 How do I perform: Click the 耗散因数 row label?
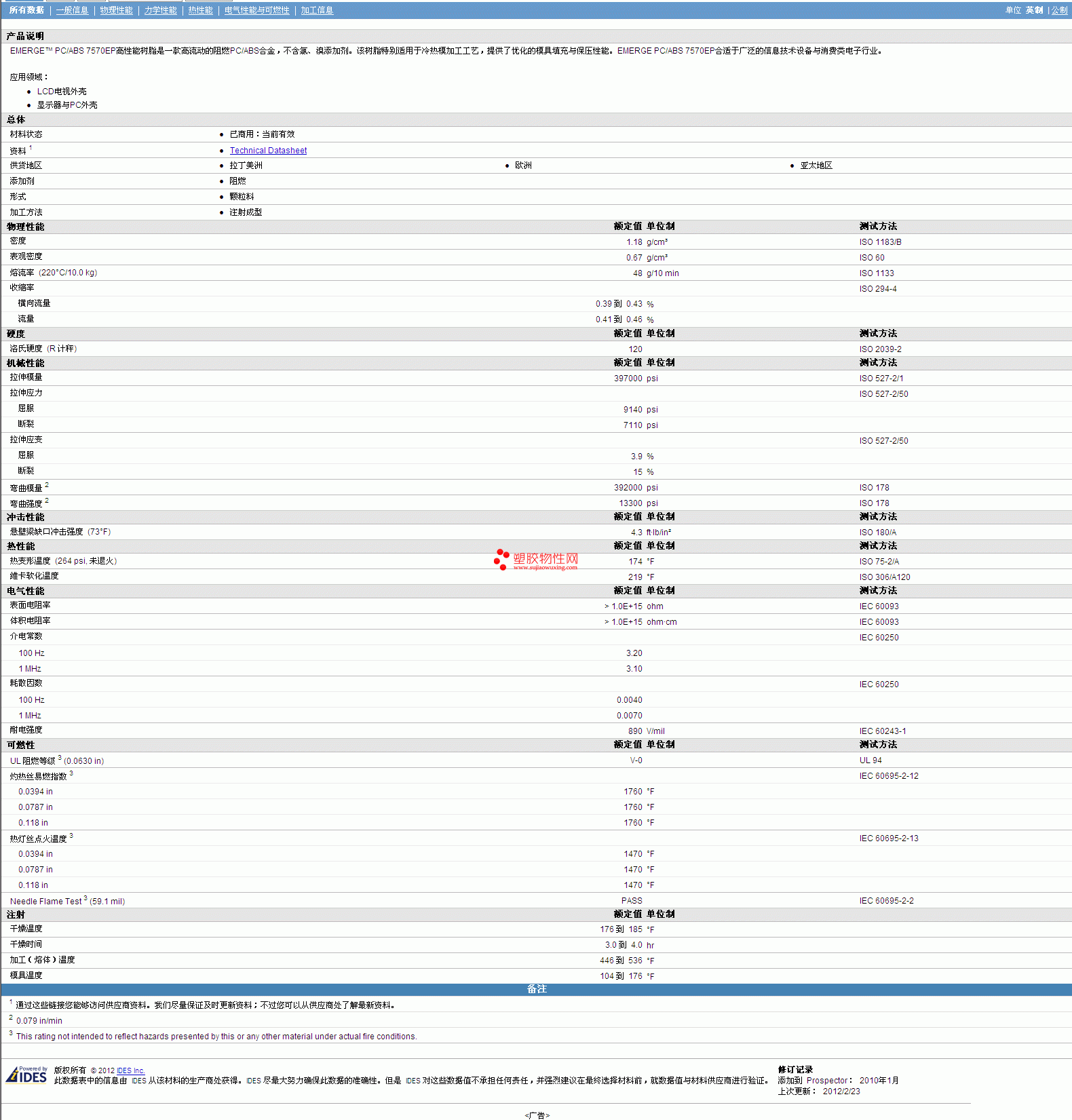click(26, 683)
